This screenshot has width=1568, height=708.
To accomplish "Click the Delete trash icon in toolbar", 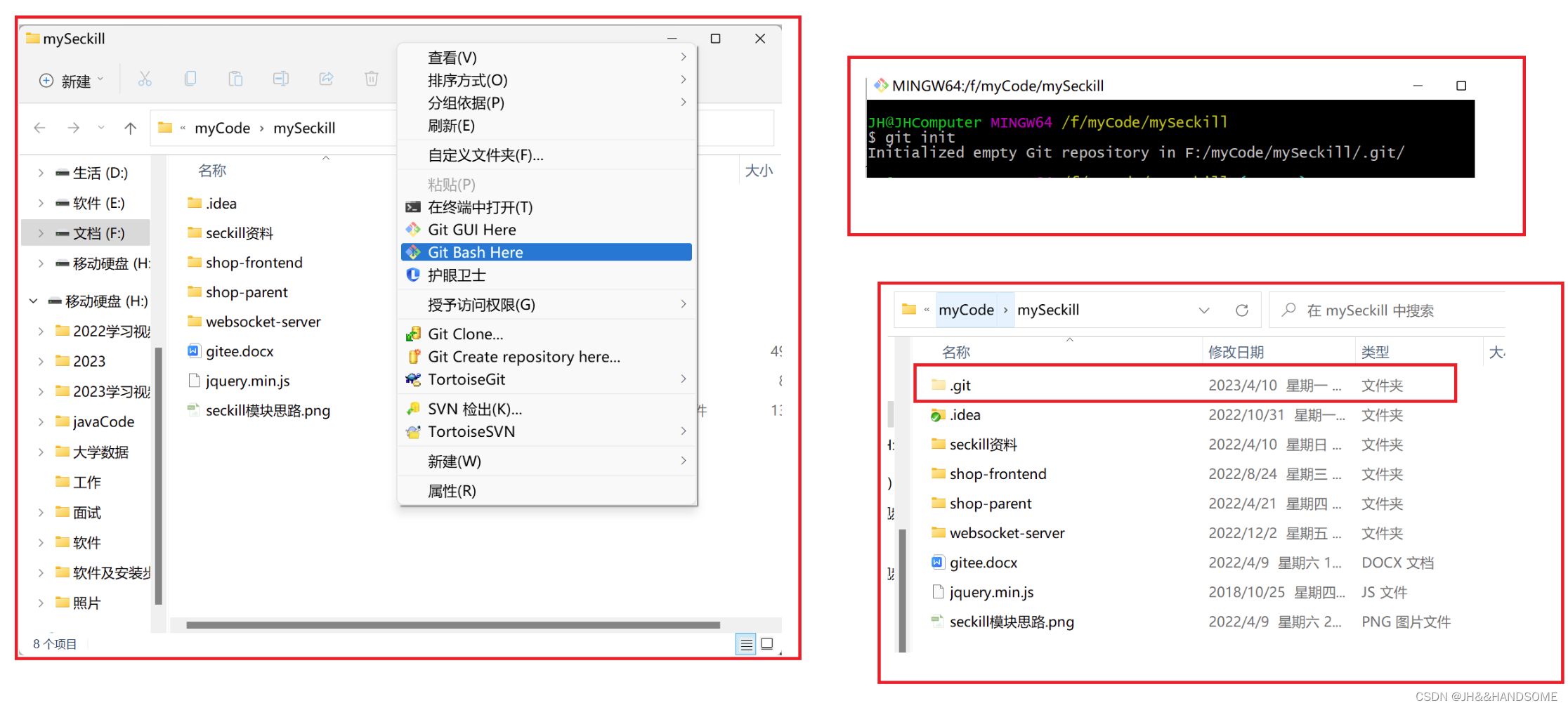I will (372, 79).
